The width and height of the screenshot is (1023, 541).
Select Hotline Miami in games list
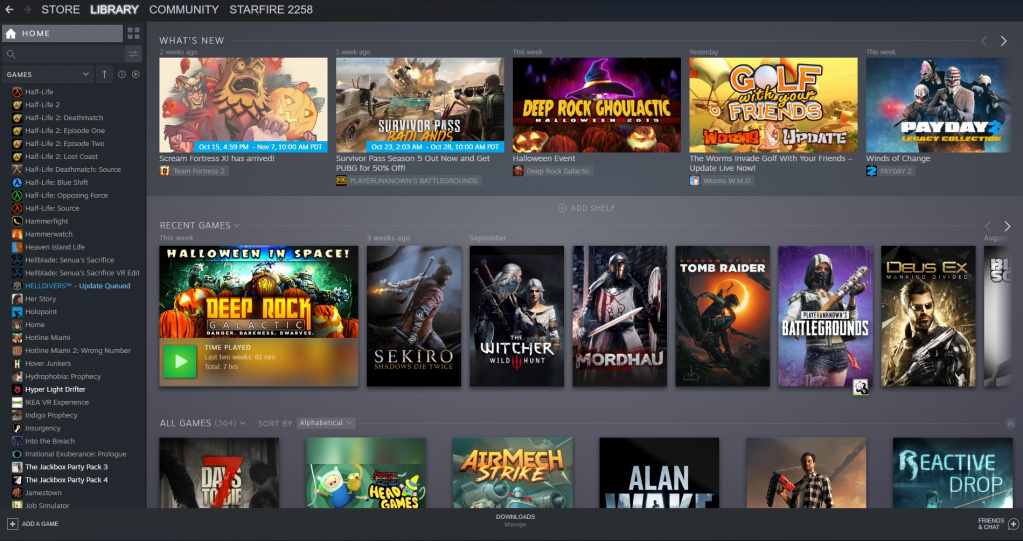(48, 337)
